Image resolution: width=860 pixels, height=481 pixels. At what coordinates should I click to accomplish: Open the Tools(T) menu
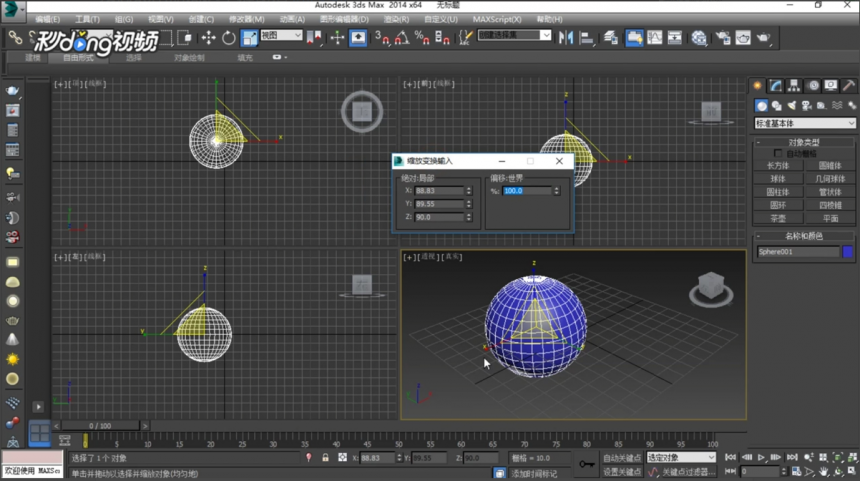click(87, 19)
